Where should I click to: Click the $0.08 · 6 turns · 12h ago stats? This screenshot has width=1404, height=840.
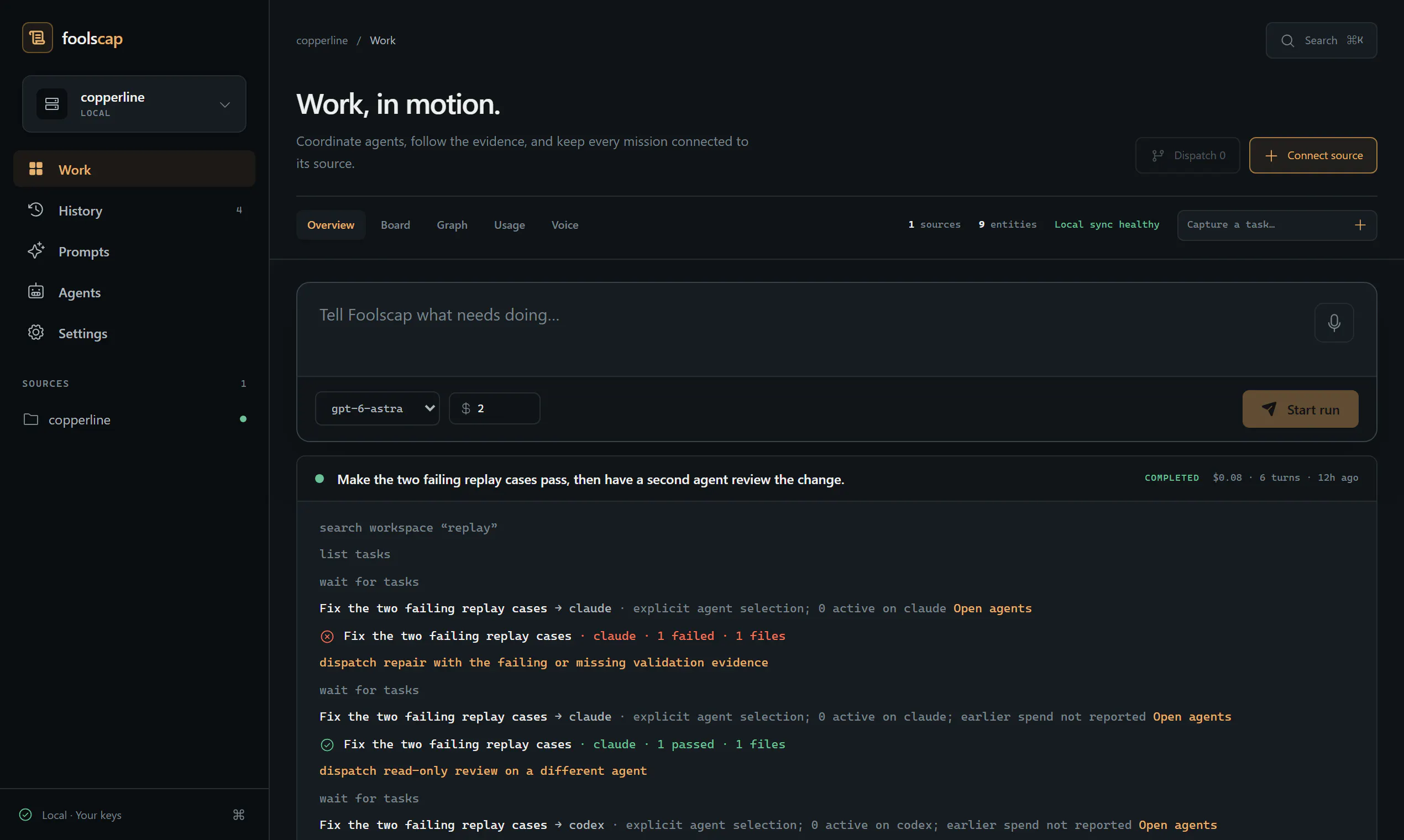(x=1285, y=478)
